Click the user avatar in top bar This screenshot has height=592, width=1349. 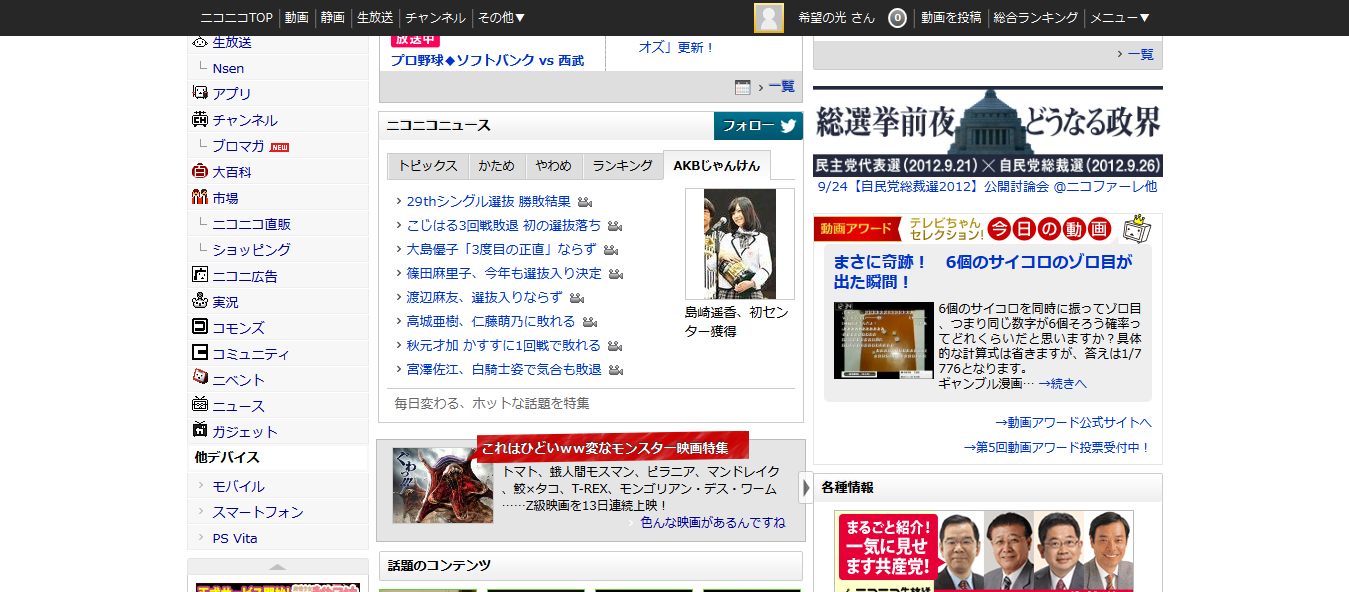coord(769,18)
